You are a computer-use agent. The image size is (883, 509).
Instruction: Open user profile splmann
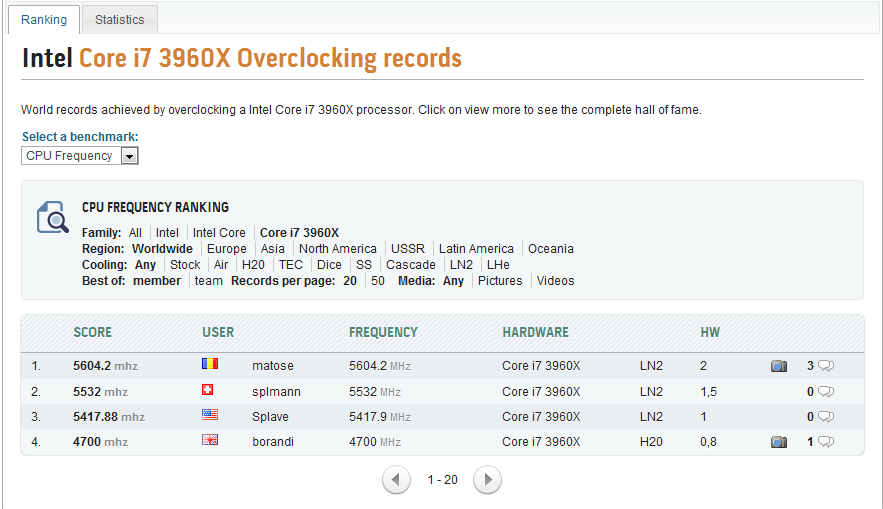click(276, 391)
